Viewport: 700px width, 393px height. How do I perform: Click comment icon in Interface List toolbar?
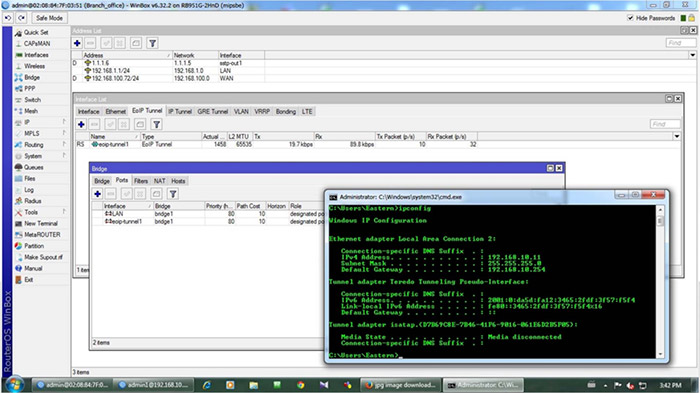click(x=140, y=124)
